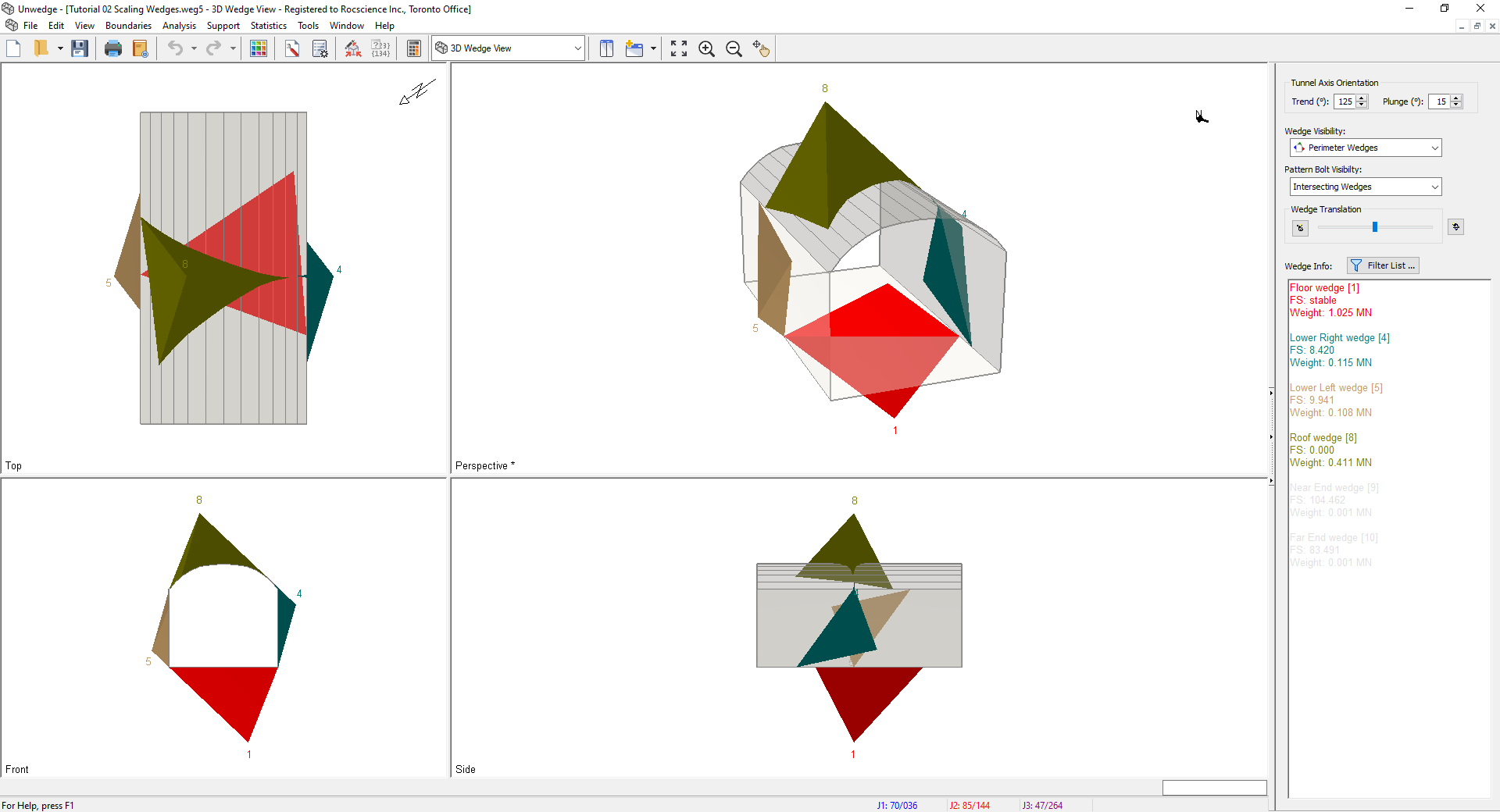The image size is (1500, 812).
Task: Click the Print toolbar icon
Action: pyautogui.click(x=113, y=48)
